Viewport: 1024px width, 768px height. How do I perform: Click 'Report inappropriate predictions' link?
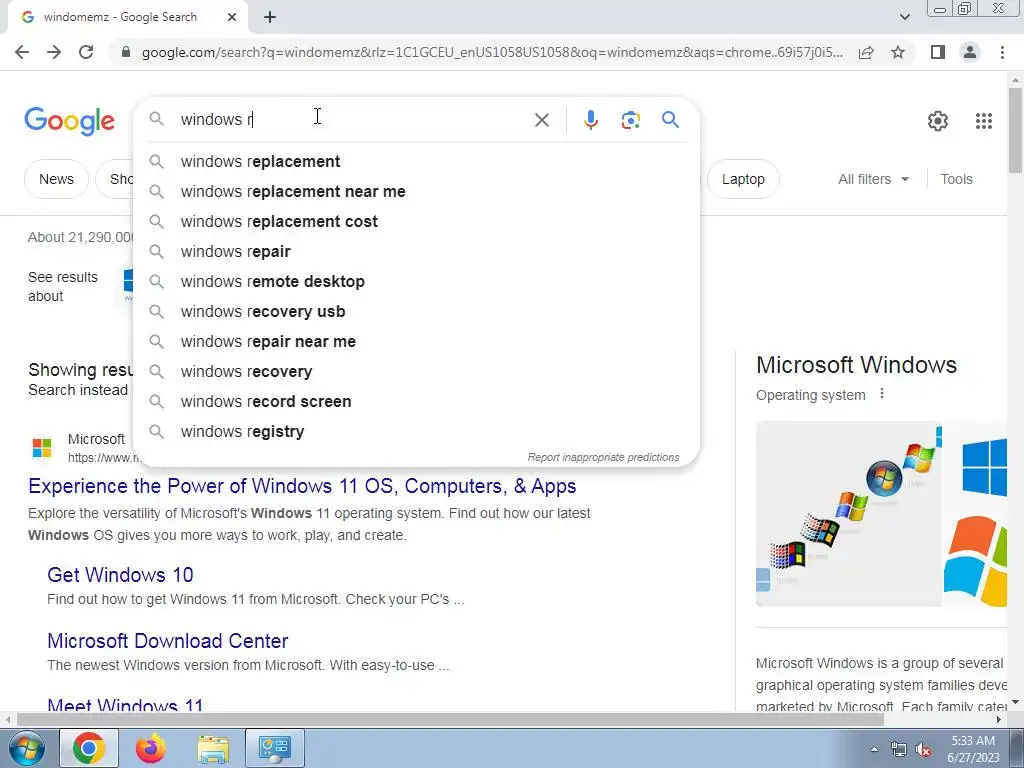pos(603,457)
